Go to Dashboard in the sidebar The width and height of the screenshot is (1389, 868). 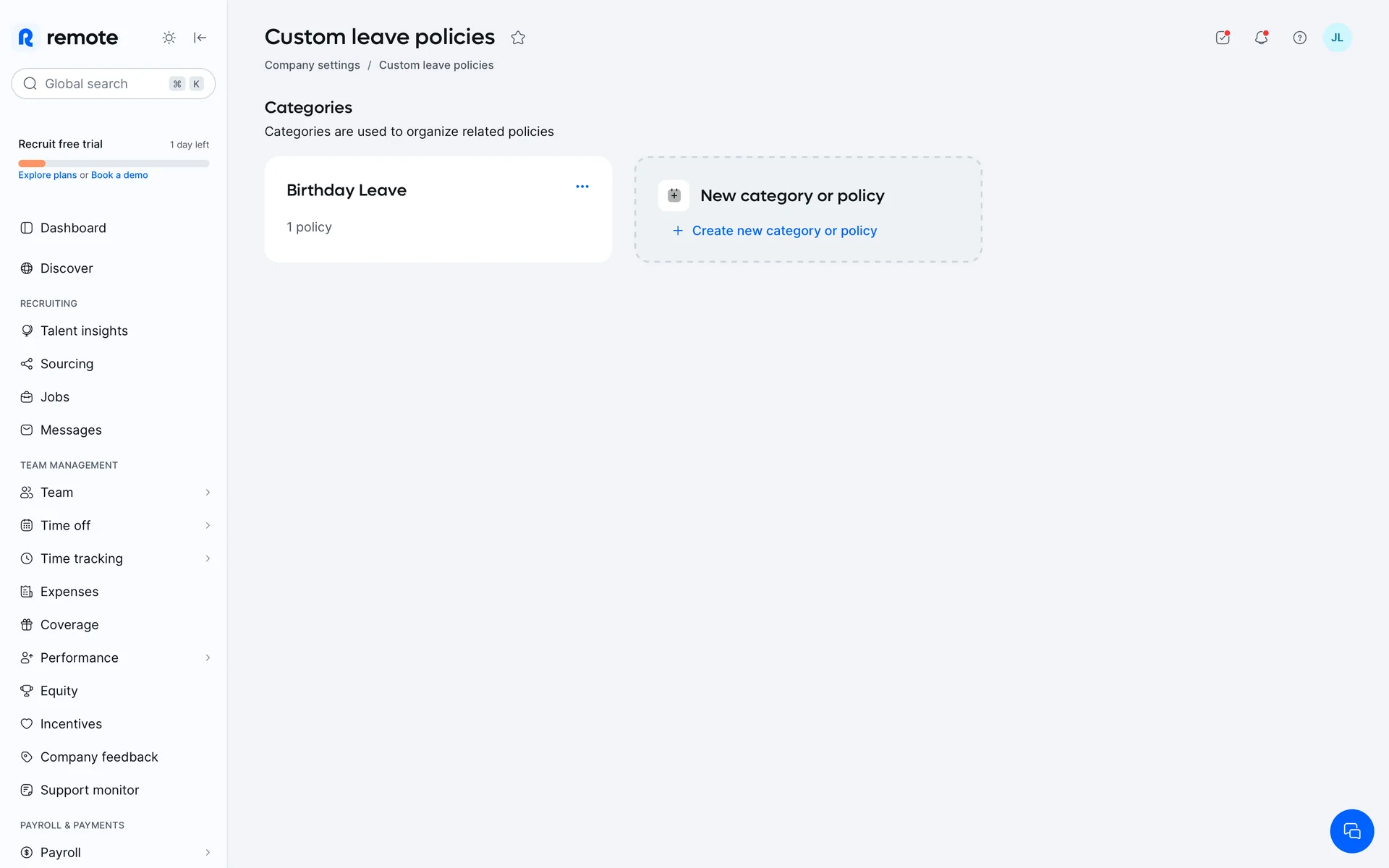72,228
